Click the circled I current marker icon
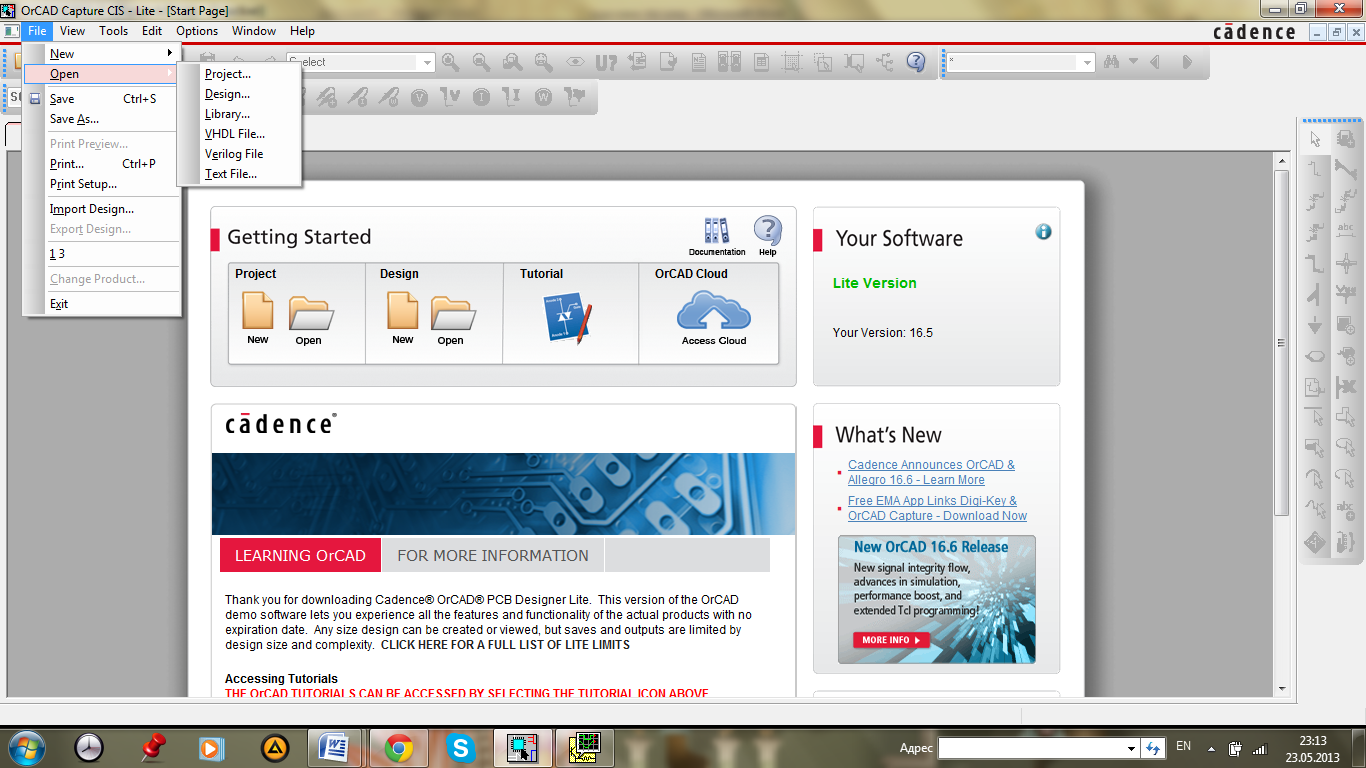This screenshot has width=1366, height=768. pos(482,97)
